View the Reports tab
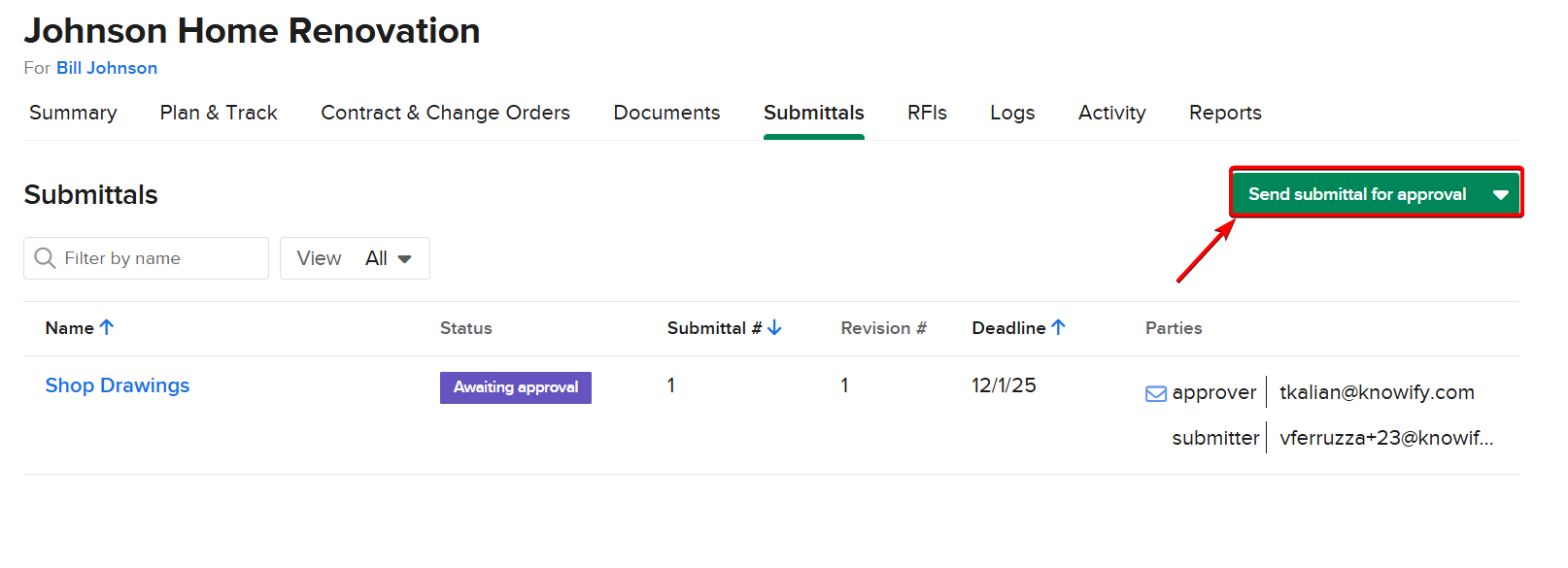 point(1225,113)
